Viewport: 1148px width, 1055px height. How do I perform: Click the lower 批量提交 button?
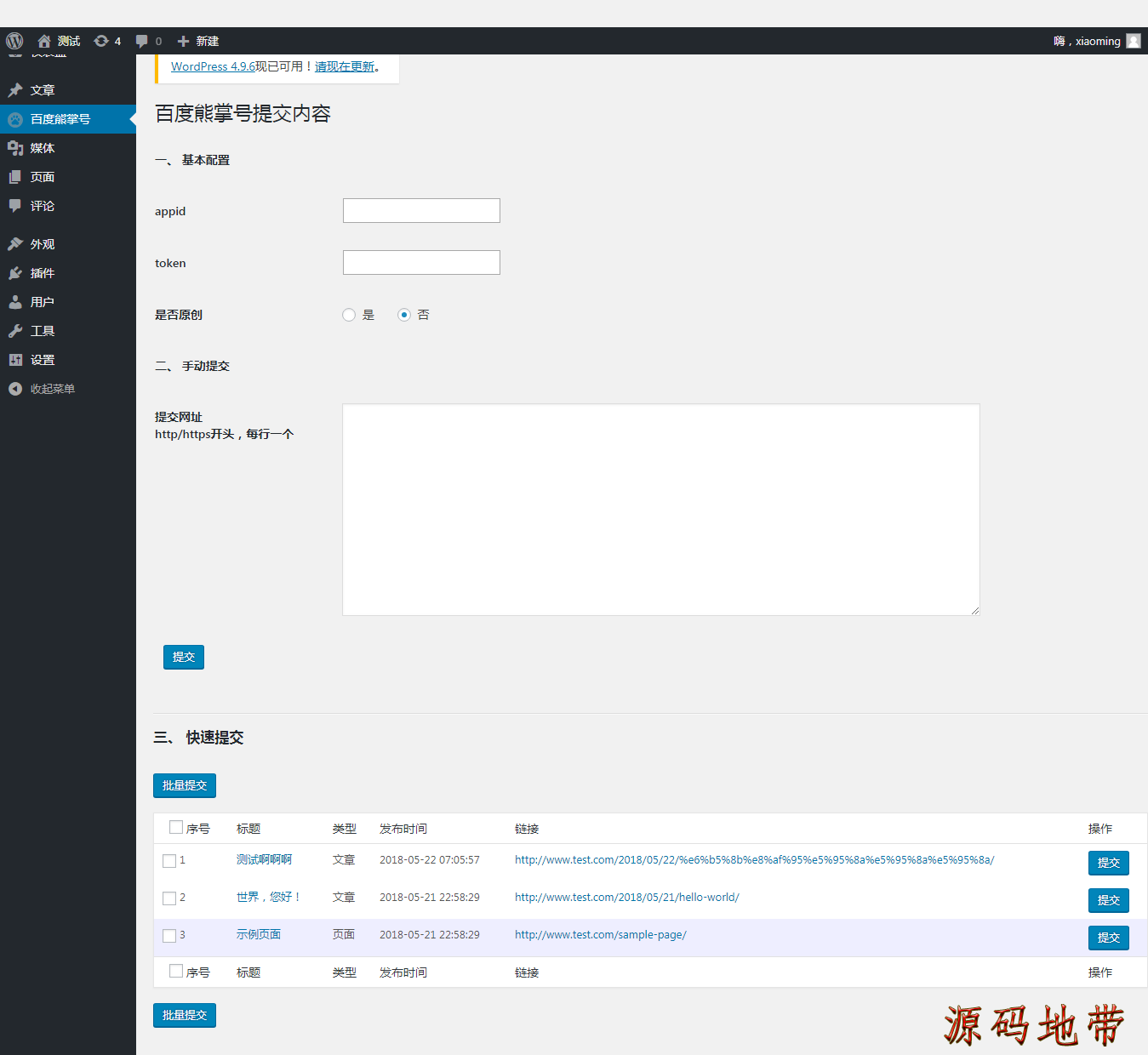[x=185, y=1015]
